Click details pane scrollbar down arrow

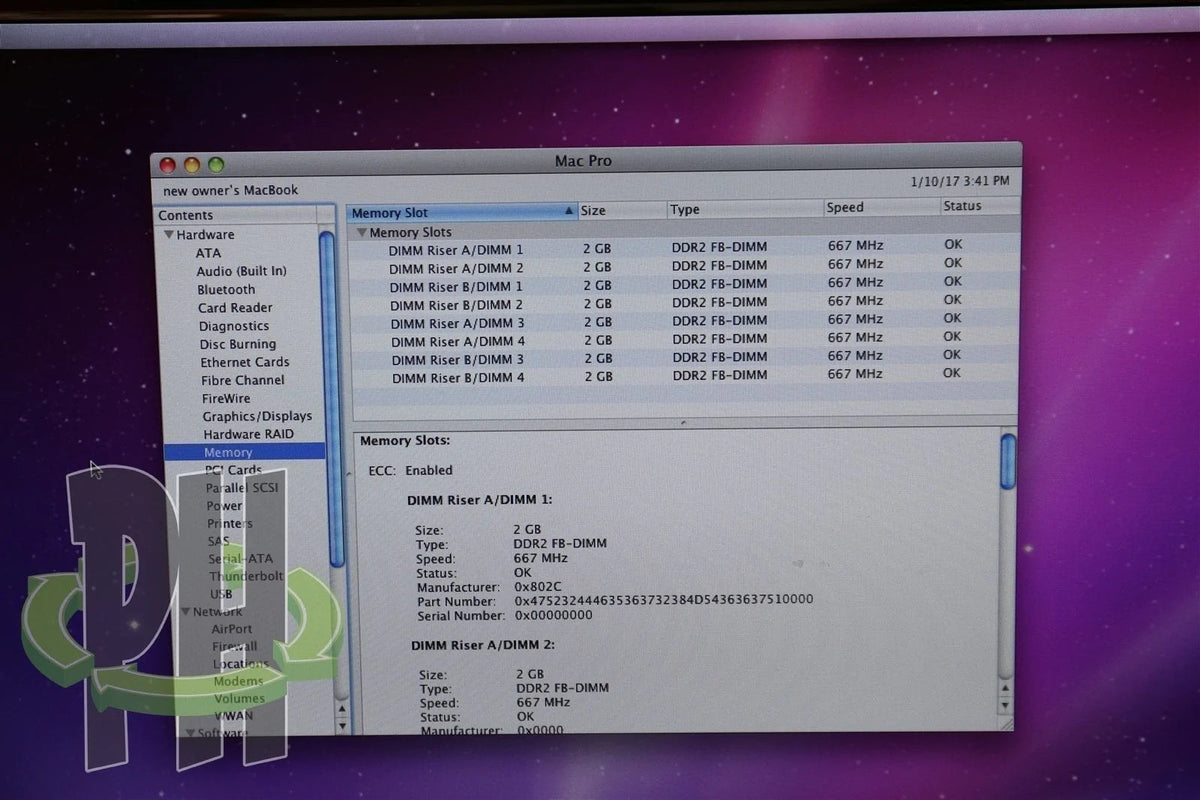coord(1006,707)
